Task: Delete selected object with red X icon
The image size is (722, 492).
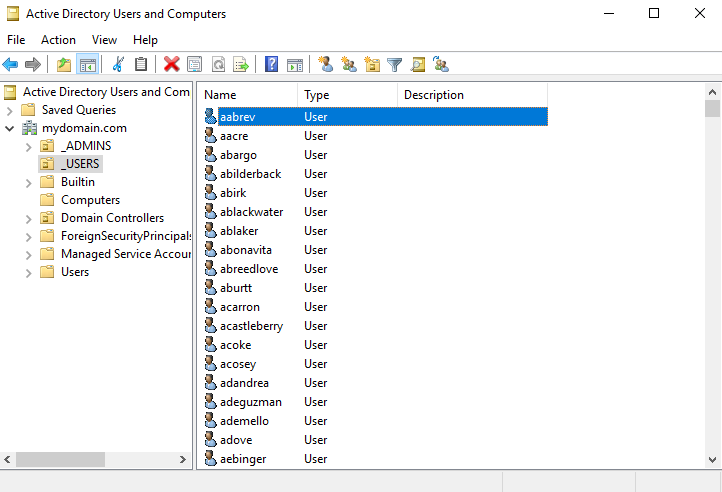Action: (172, 64)
